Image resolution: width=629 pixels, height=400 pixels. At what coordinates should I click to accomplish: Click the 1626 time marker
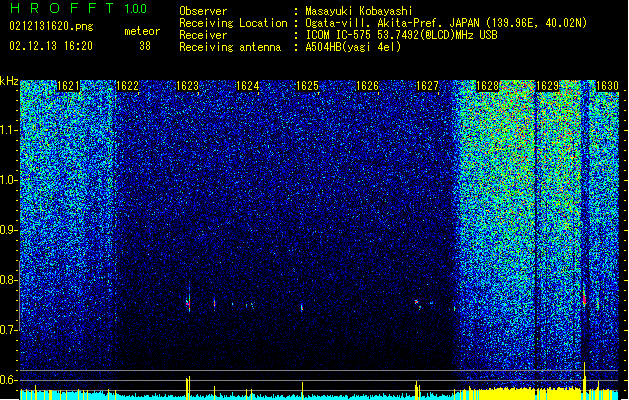[x=367, y=86]
